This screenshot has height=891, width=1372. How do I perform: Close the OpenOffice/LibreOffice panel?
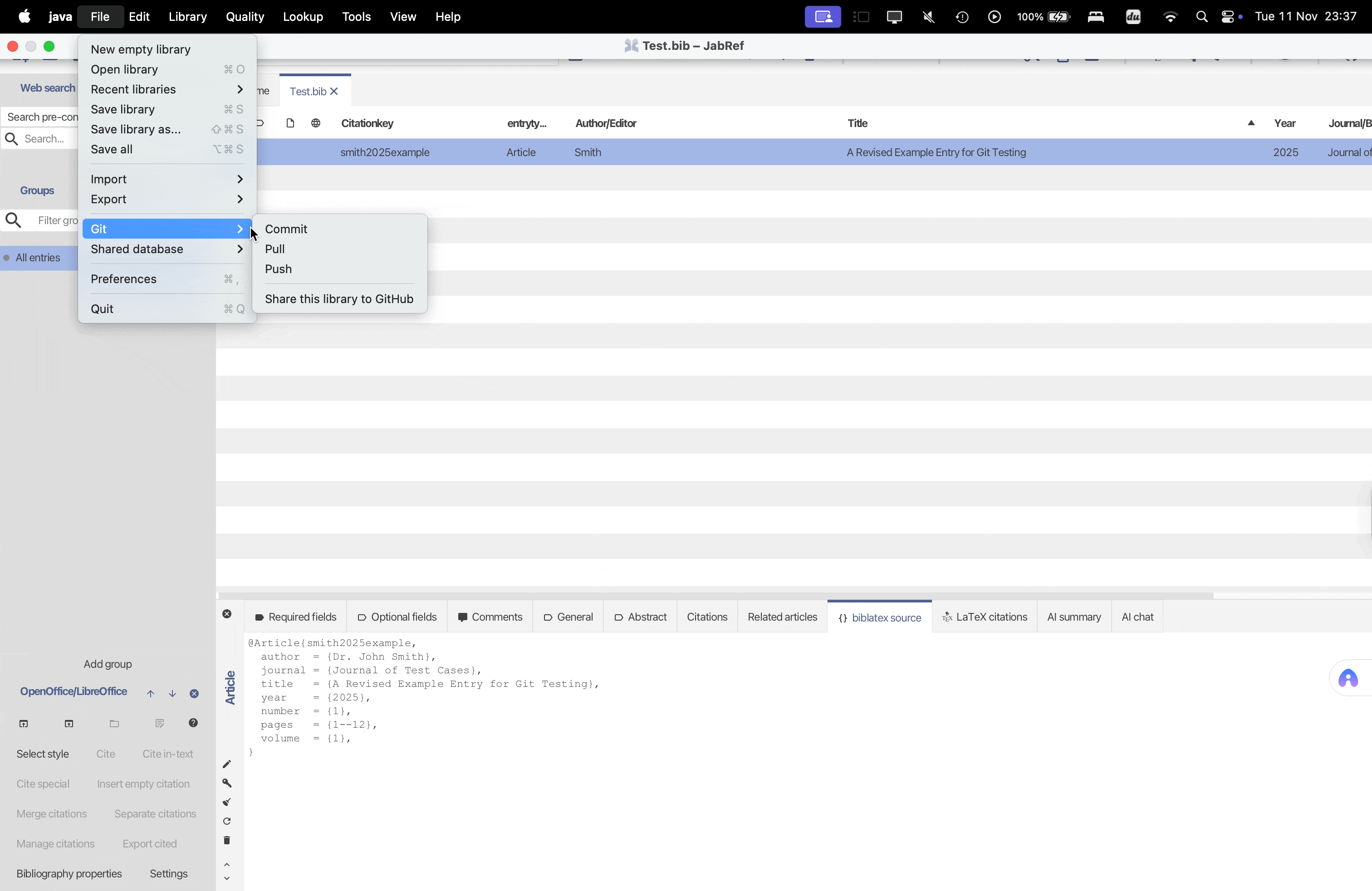[x=194, y=693]
